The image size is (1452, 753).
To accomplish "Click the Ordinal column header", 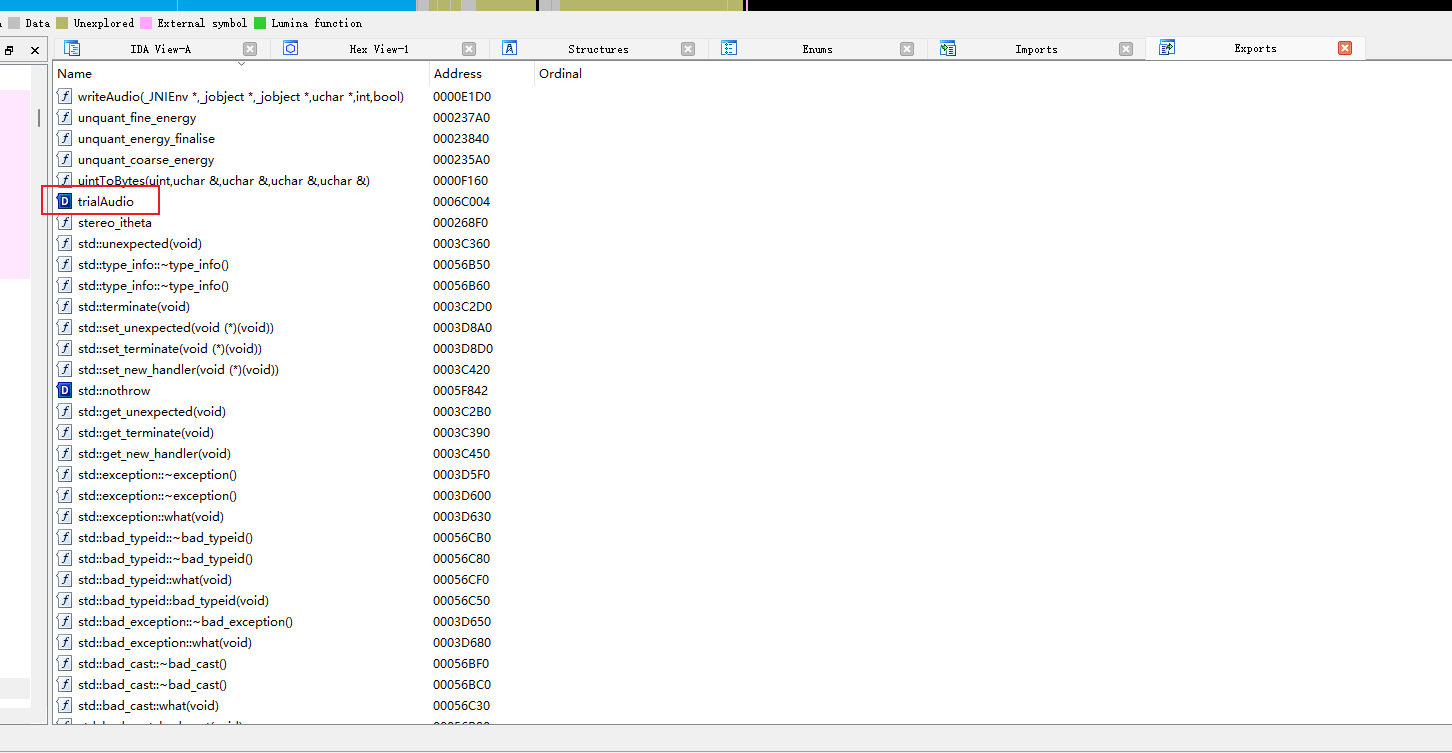I will pyautogui.click(x=560, y=73).
